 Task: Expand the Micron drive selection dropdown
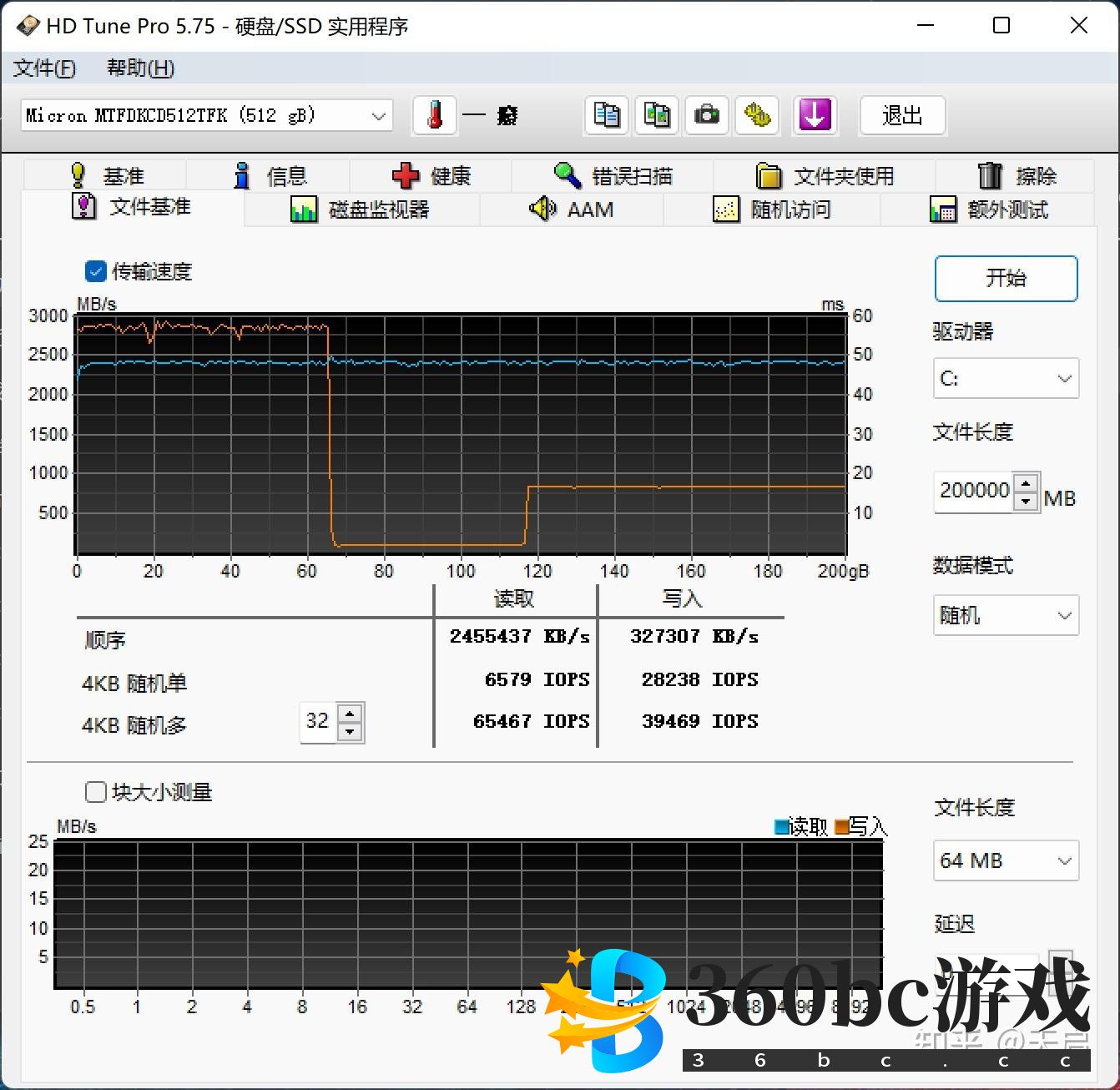pyautogui.click(x=378, y=116)
